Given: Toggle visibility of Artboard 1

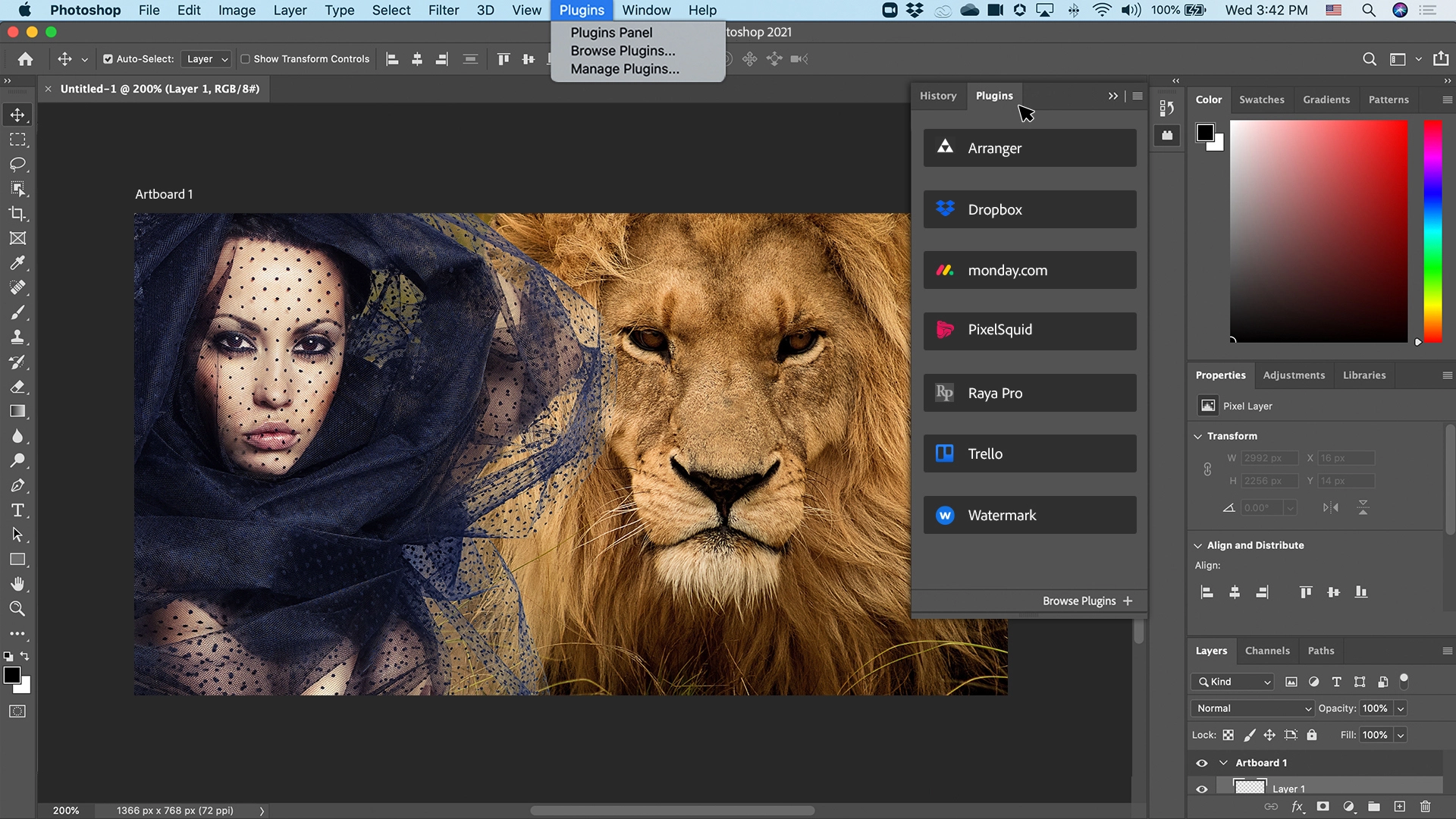Looking at the screenshot, I should click(1201, 762).
